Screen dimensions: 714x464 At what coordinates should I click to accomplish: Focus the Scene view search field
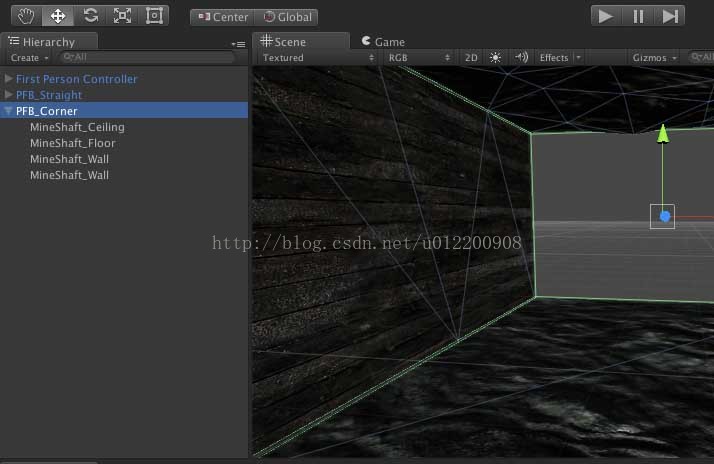pyautogui.click(x=701, y=57)
